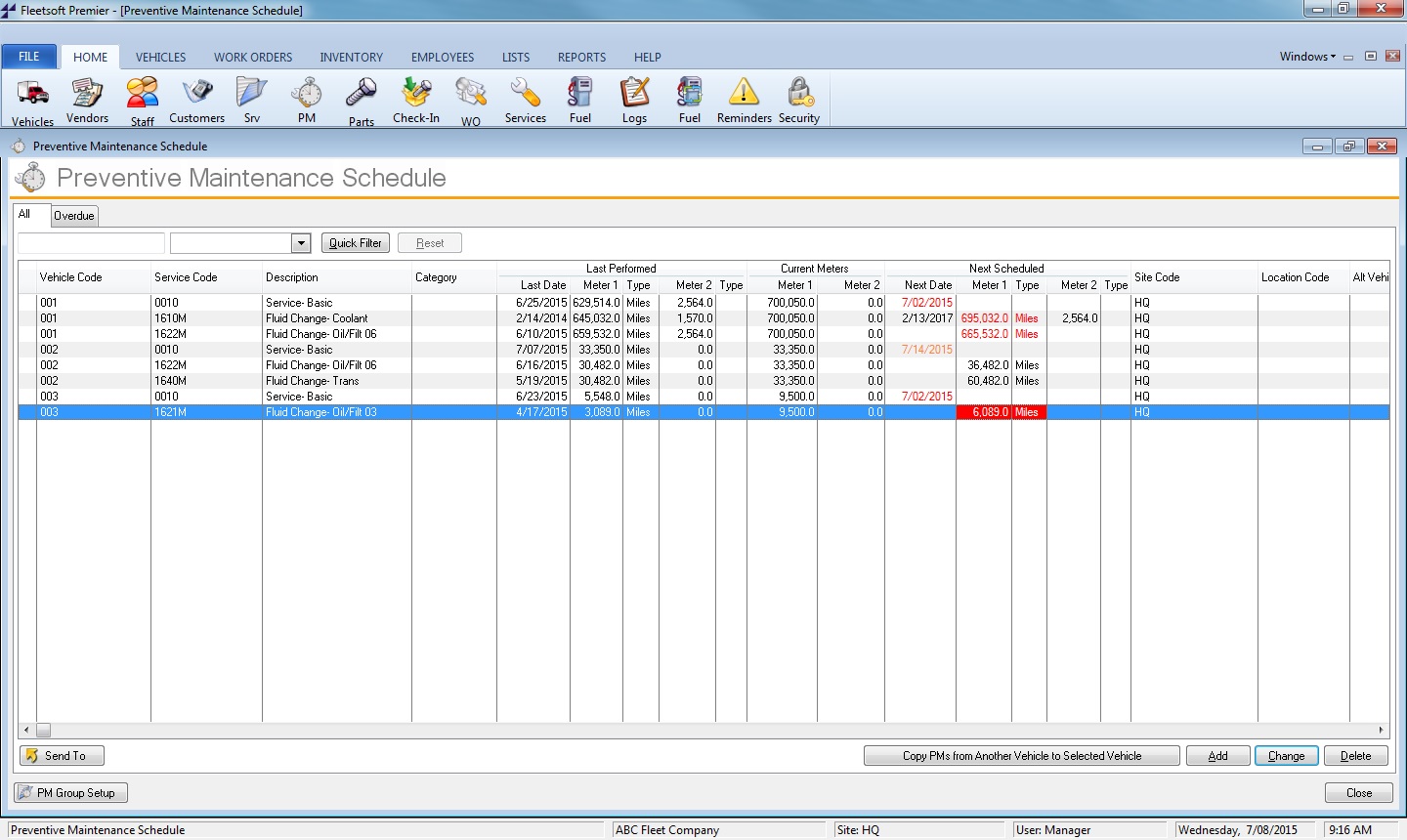Click the Srv toolbar icon
This screenshot has height=840, width=1407.
[252, 102]
